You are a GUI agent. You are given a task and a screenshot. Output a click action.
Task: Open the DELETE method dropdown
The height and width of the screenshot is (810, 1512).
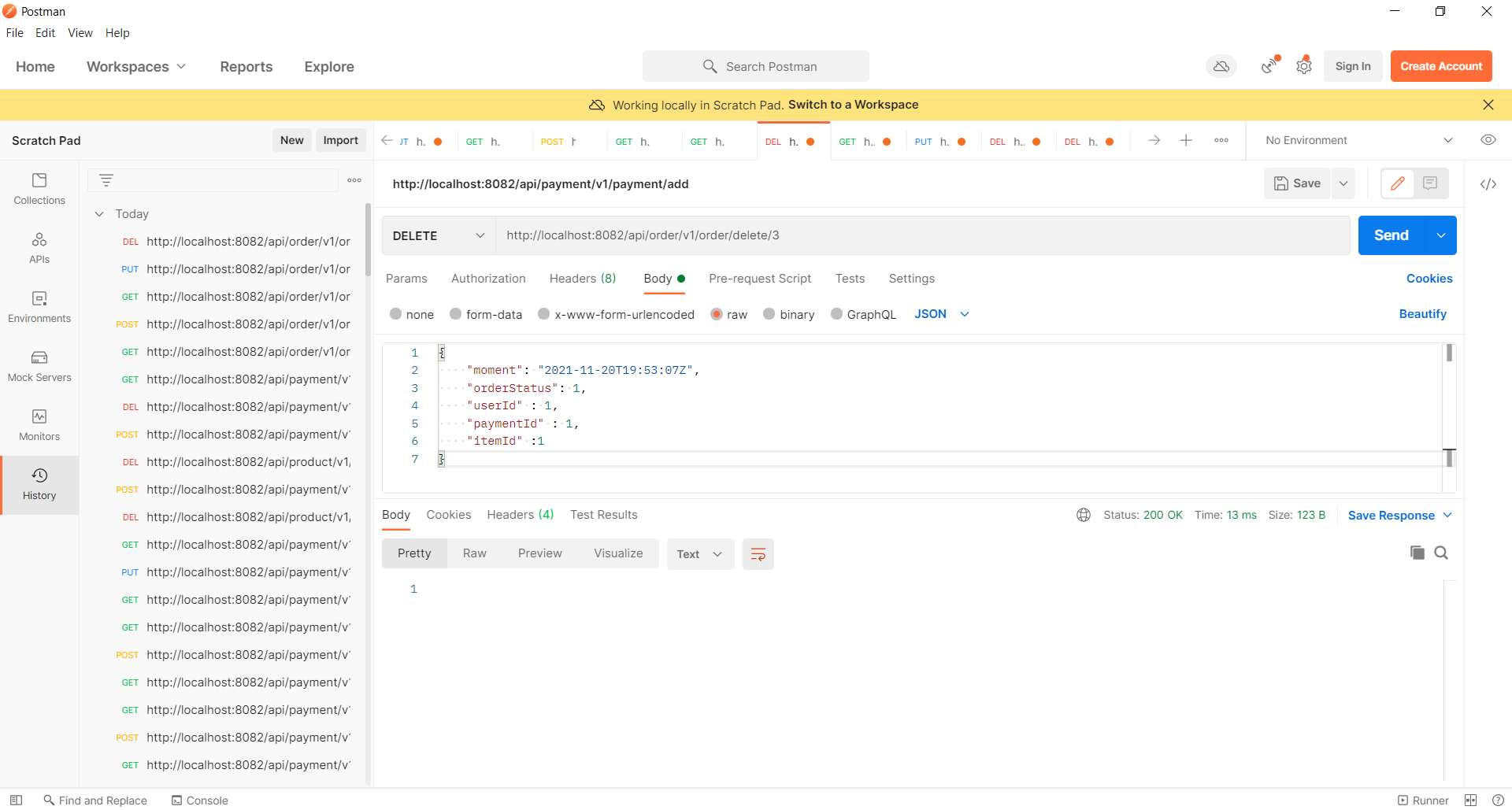coord(439,235)
